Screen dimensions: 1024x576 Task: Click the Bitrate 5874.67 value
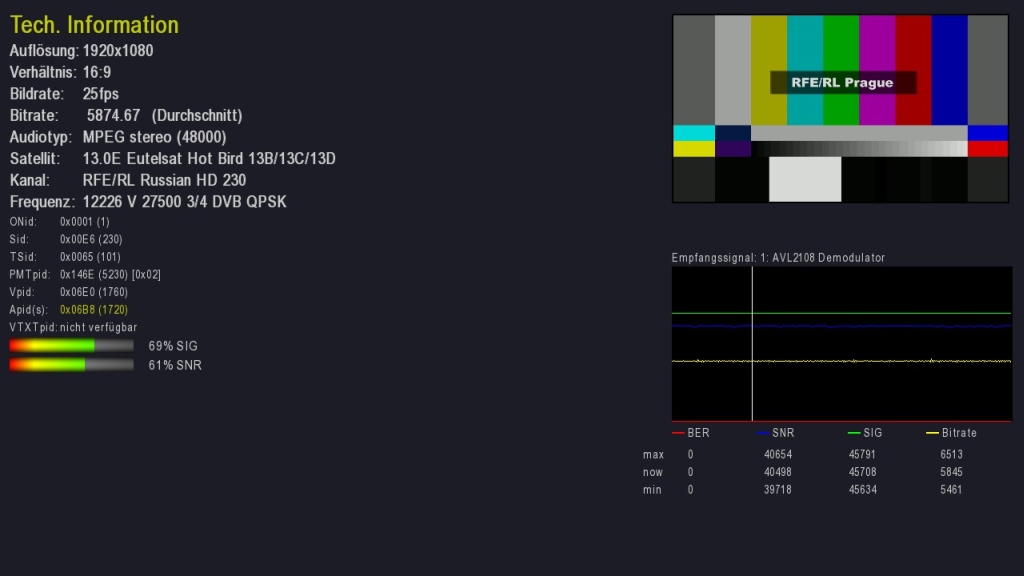tap(113, 115)
